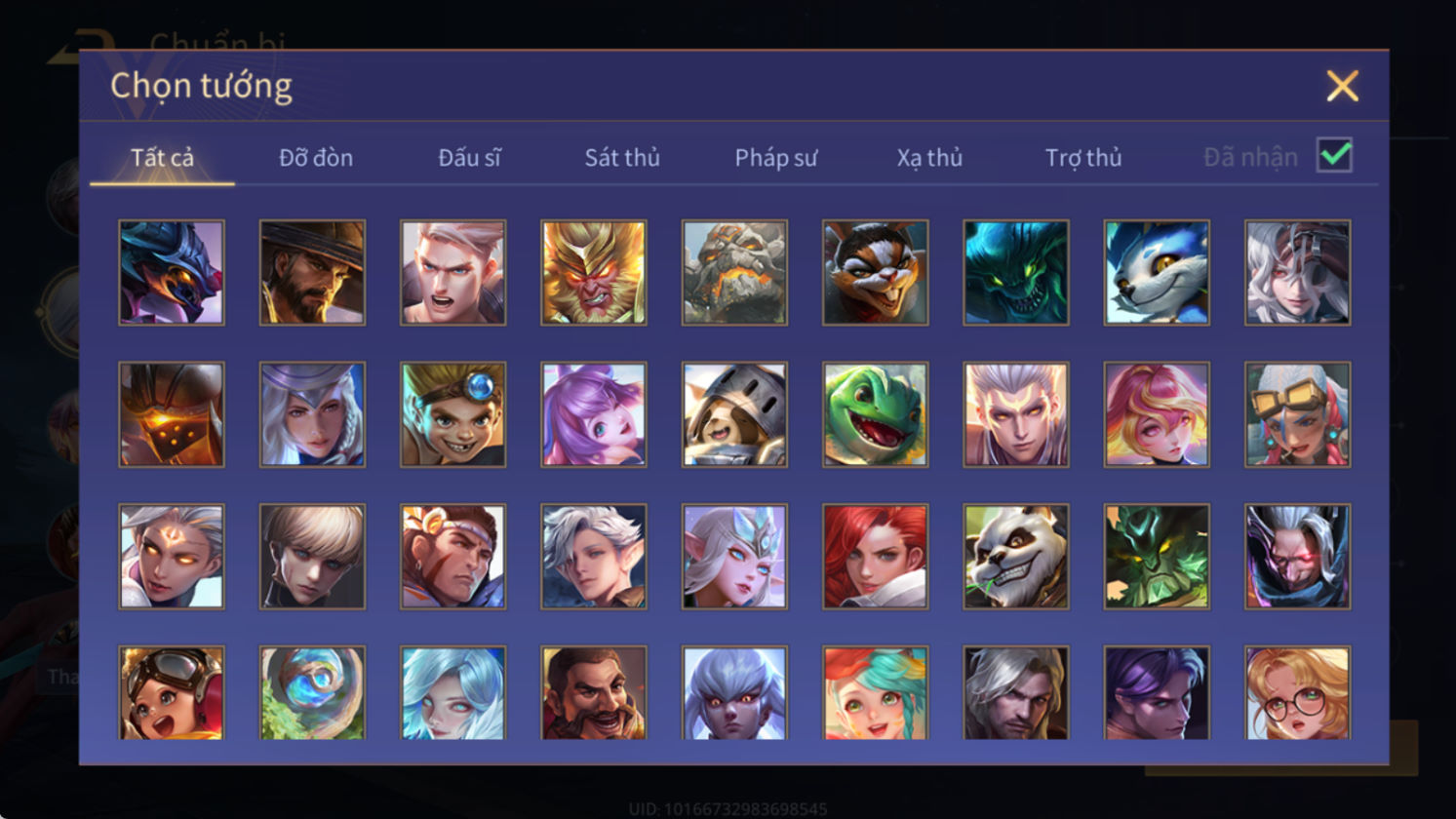Switch to the Đỡ đòn tab
Screen dimensions: 1456x819
point(316,158)
